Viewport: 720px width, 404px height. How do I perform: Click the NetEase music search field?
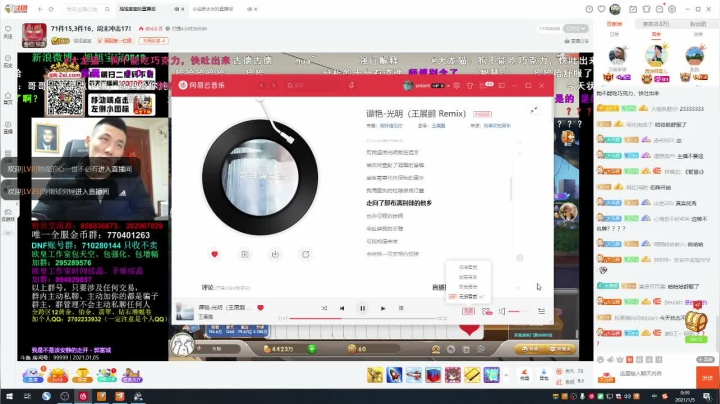click(315, 85)
